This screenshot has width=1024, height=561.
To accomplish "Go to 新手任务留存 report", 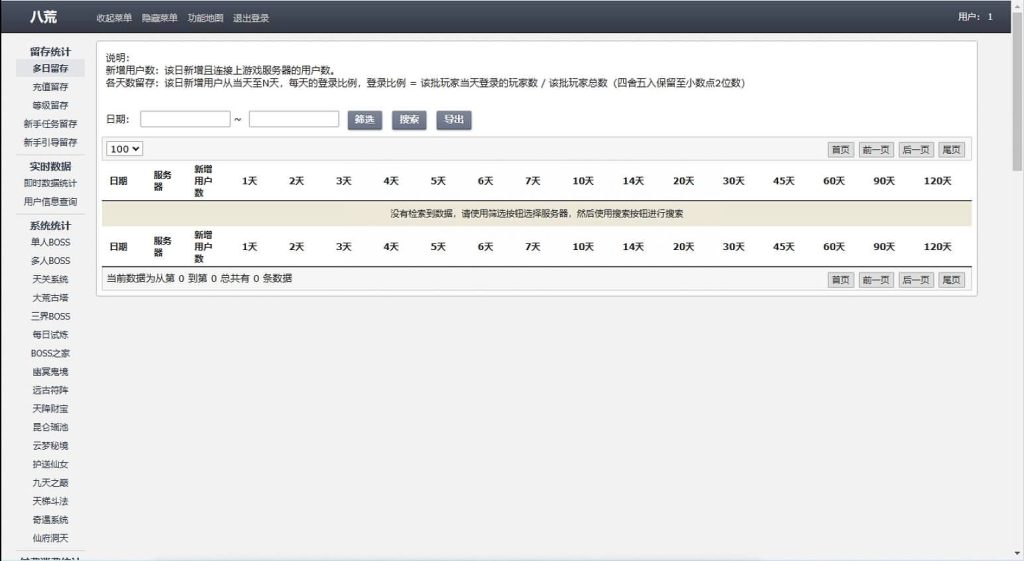I will point(50,124).
